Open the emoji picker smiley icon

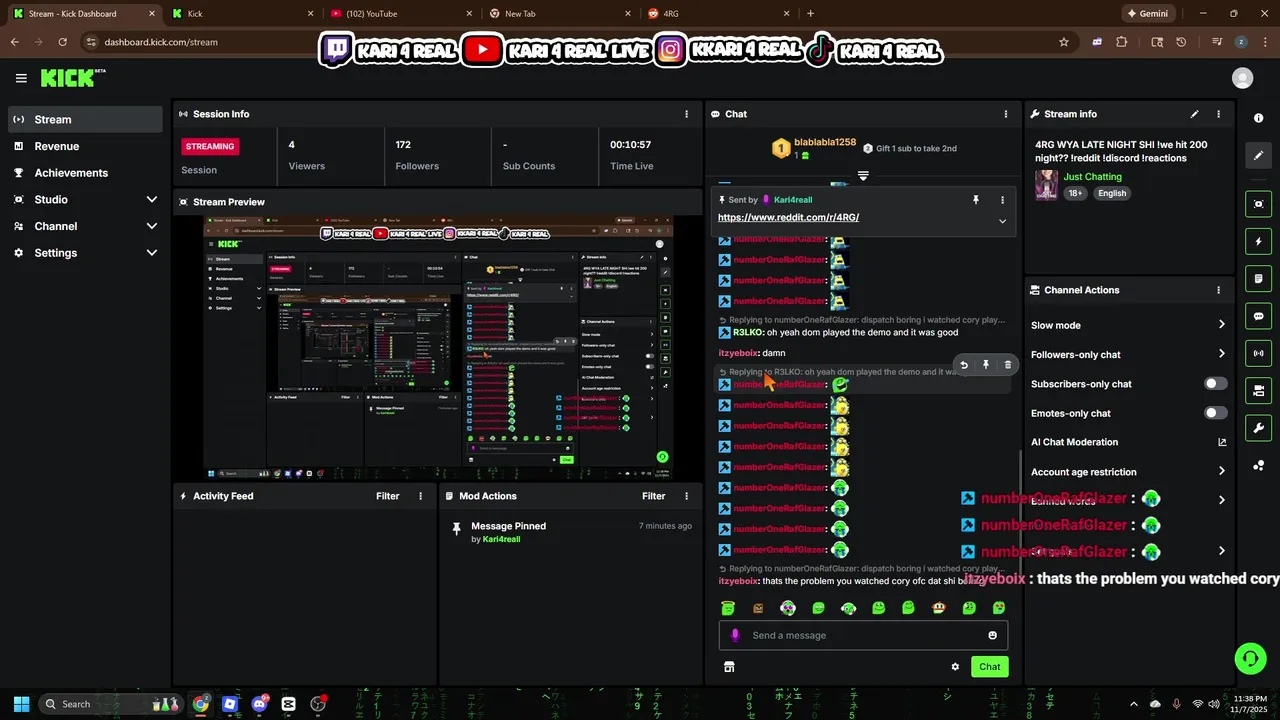click(x=992, y=635)
